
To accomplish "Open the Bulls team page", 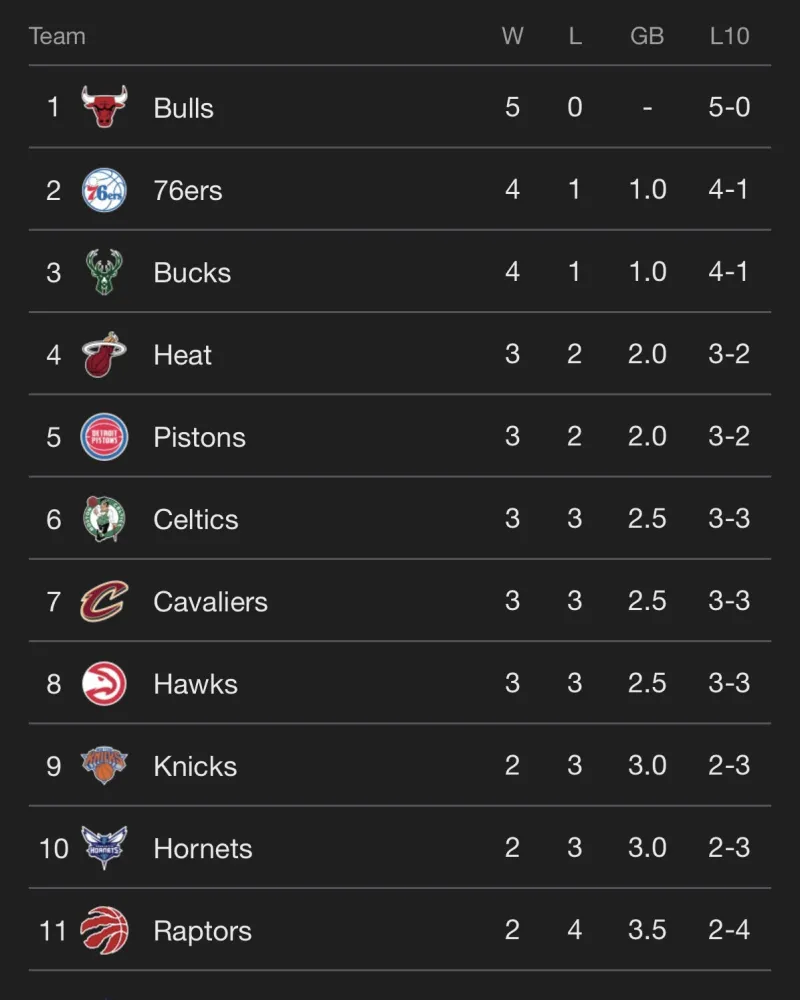I will click(182, 108).
